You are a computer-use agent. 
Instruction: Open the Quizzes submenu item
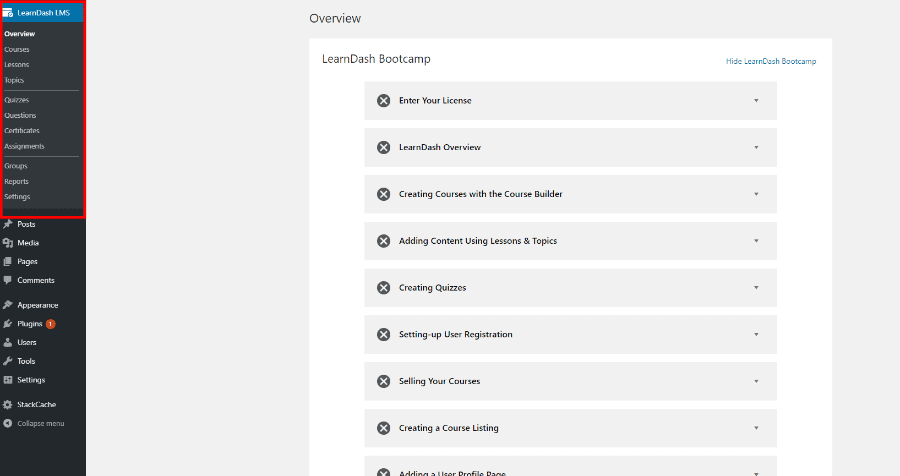(17, 100)
